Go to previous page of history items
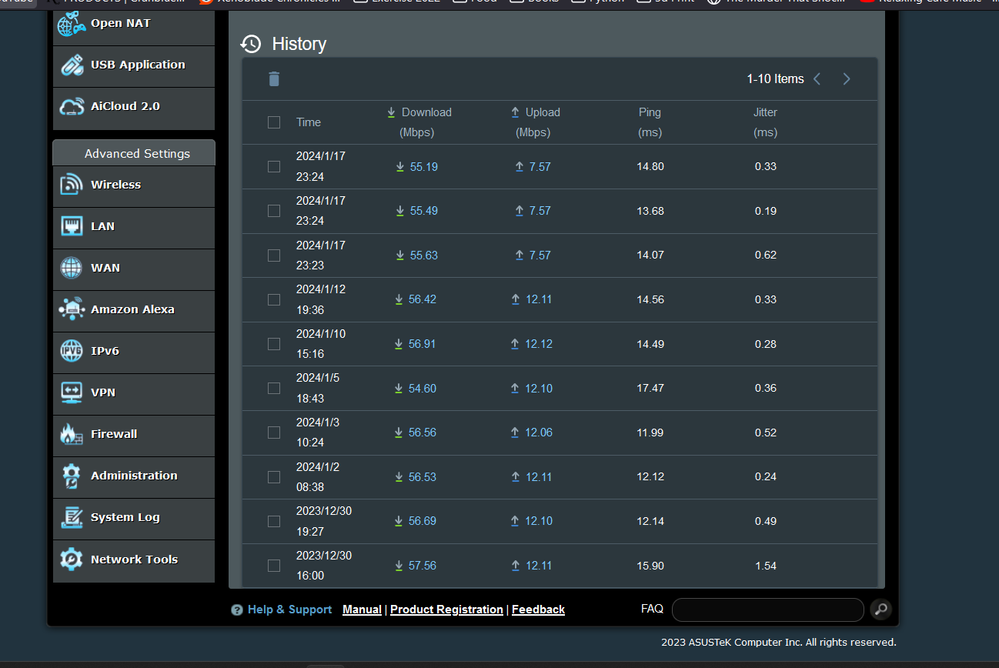 pos(817,79)
